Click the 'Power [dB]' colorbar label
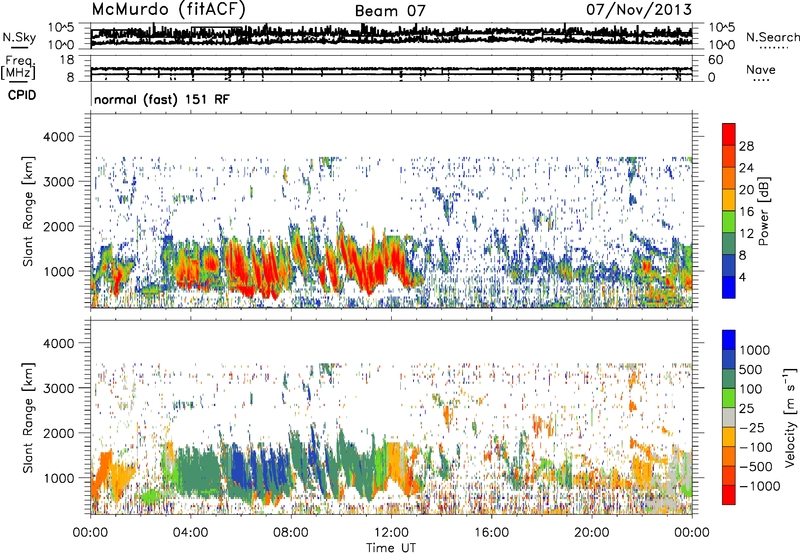The image size is (800, 554). (x=763, y=211)
